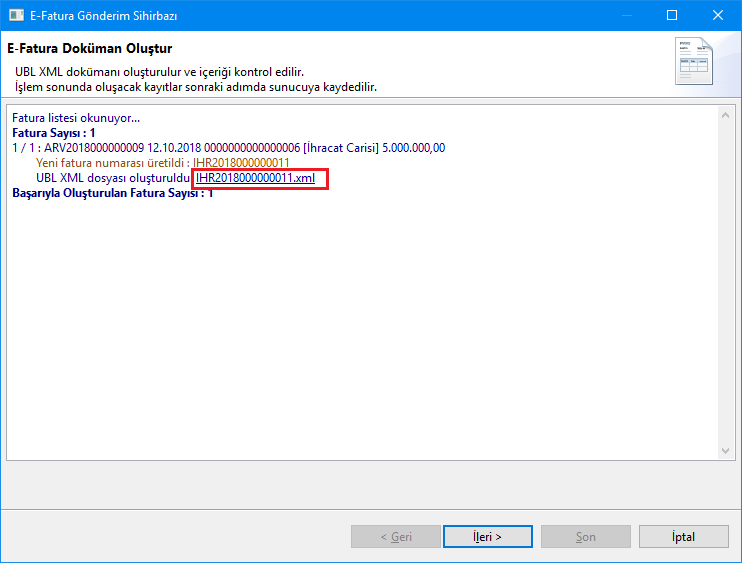
Task: Open the IHR2018000000011.xml file link
Action: [x=255, y=178]
